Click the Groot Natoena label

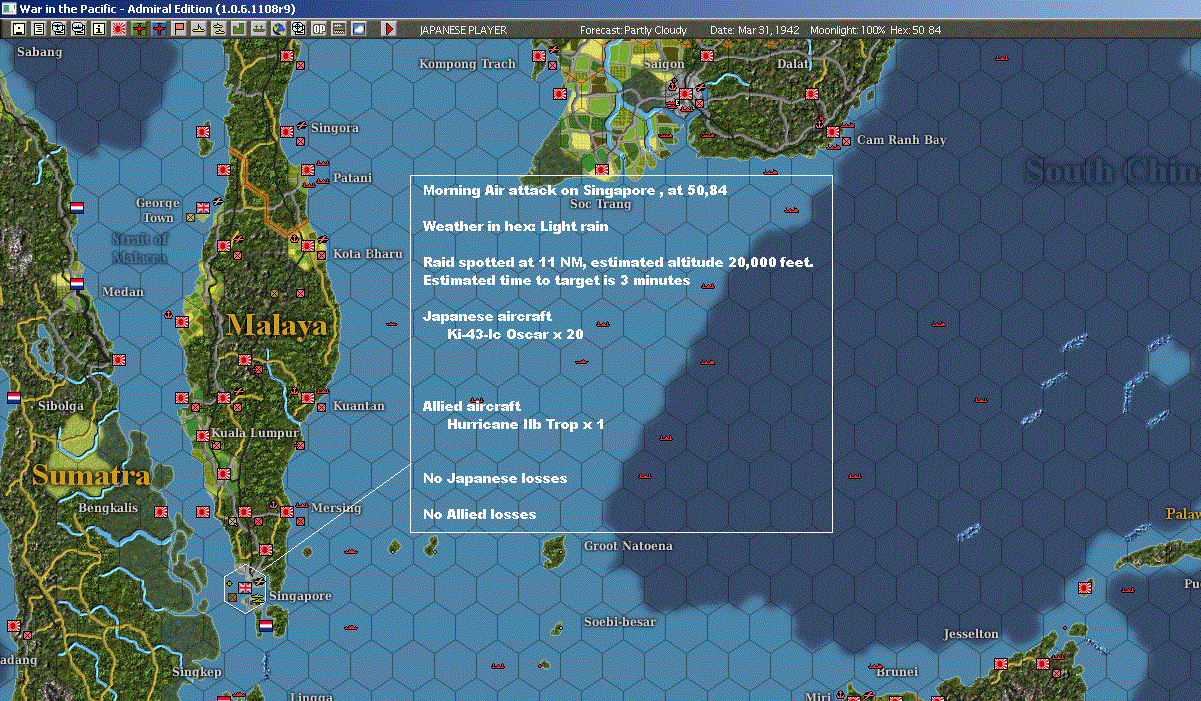click(628, 546)
